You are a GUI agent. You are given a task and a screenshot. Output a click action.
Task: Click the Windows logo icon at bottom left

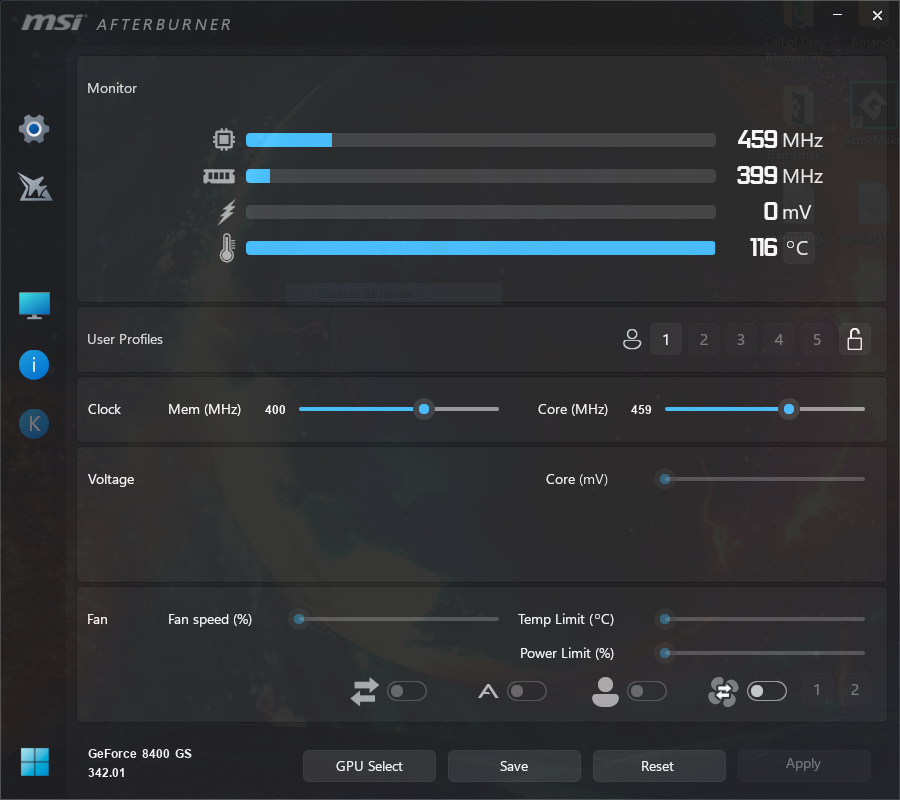point(34,762)
